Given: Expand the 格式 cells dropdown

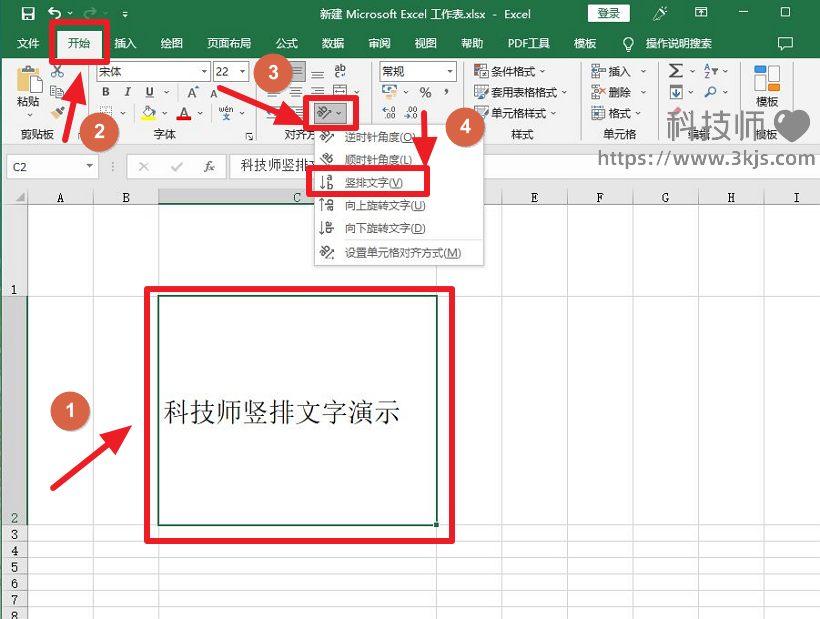Looking at the screenshot, I should 639,113.
